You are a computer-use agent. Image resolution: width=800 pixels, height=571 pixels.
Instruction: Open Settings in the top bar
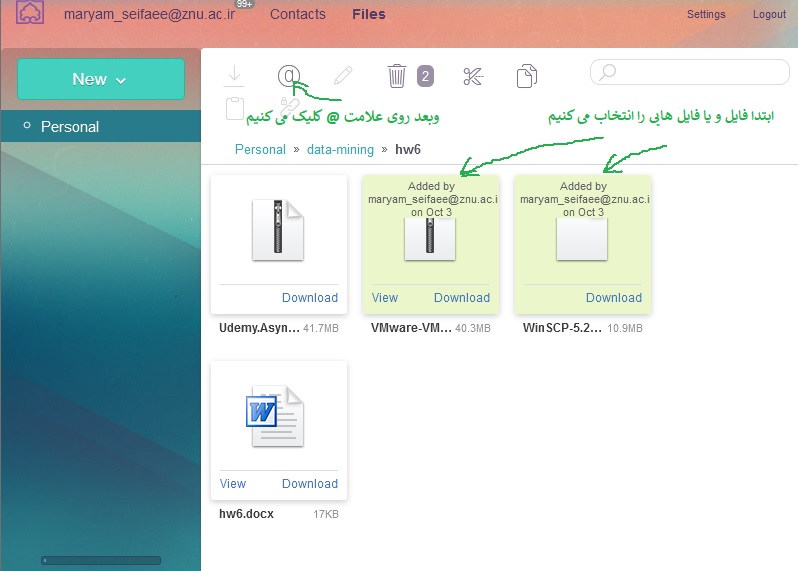[x=706, y=14]
